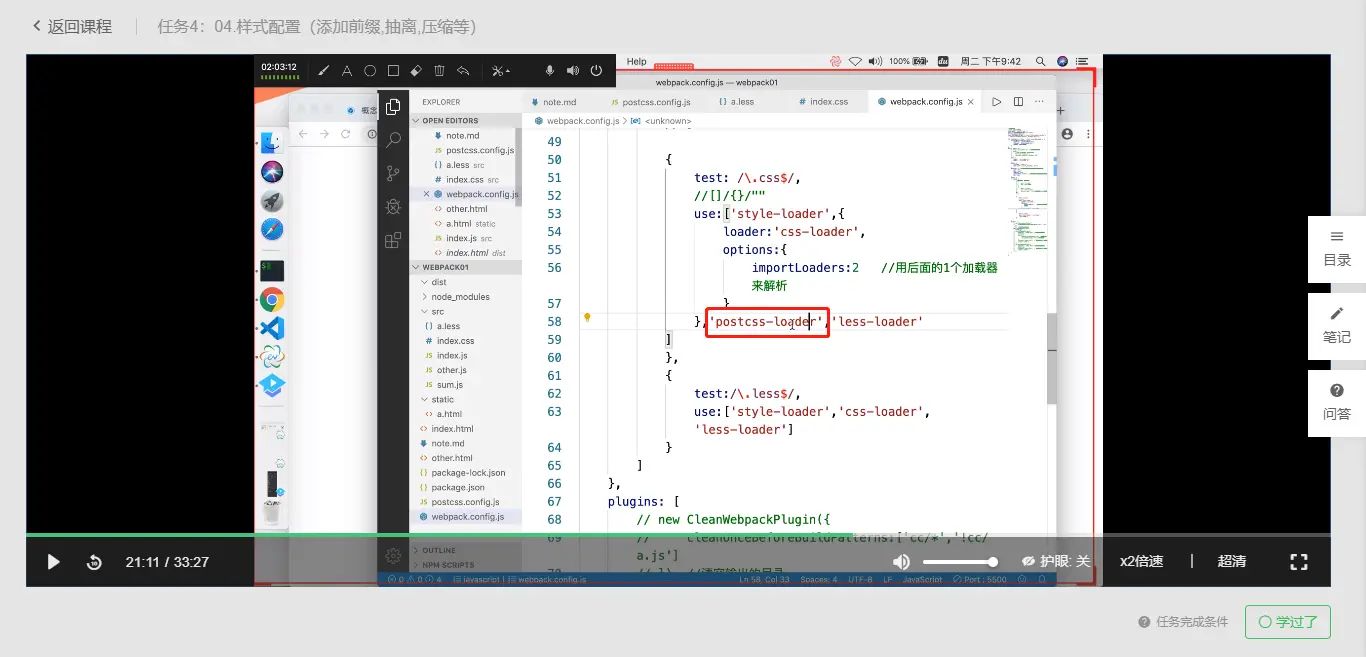
Task: Open the Help menu
Action: click(x=637, y=61)
